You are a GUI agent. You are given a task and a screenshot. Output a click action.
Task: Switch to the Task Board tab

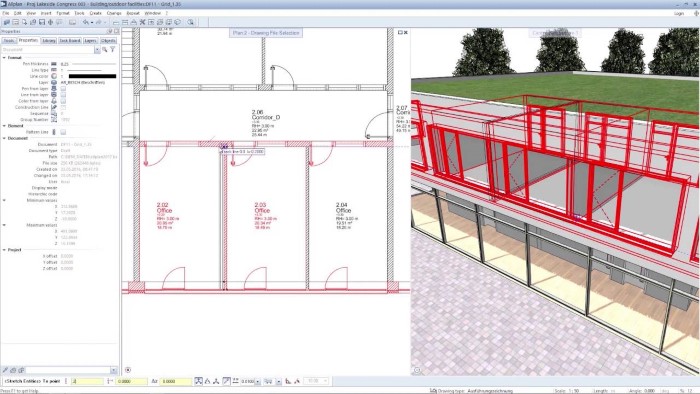coord(70,41)
